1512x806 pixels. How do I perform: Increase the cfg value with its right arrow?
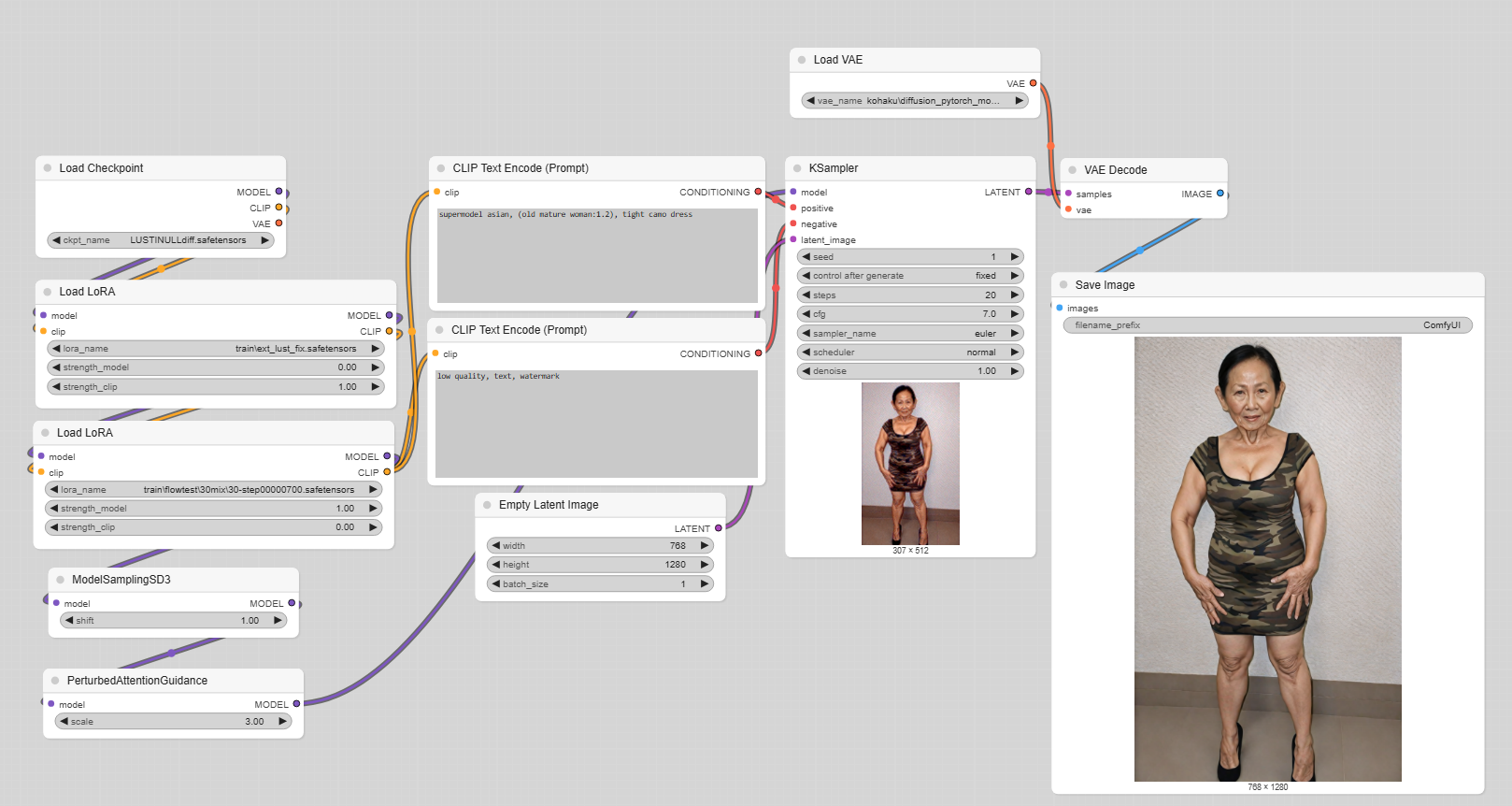click(1015, 314)
